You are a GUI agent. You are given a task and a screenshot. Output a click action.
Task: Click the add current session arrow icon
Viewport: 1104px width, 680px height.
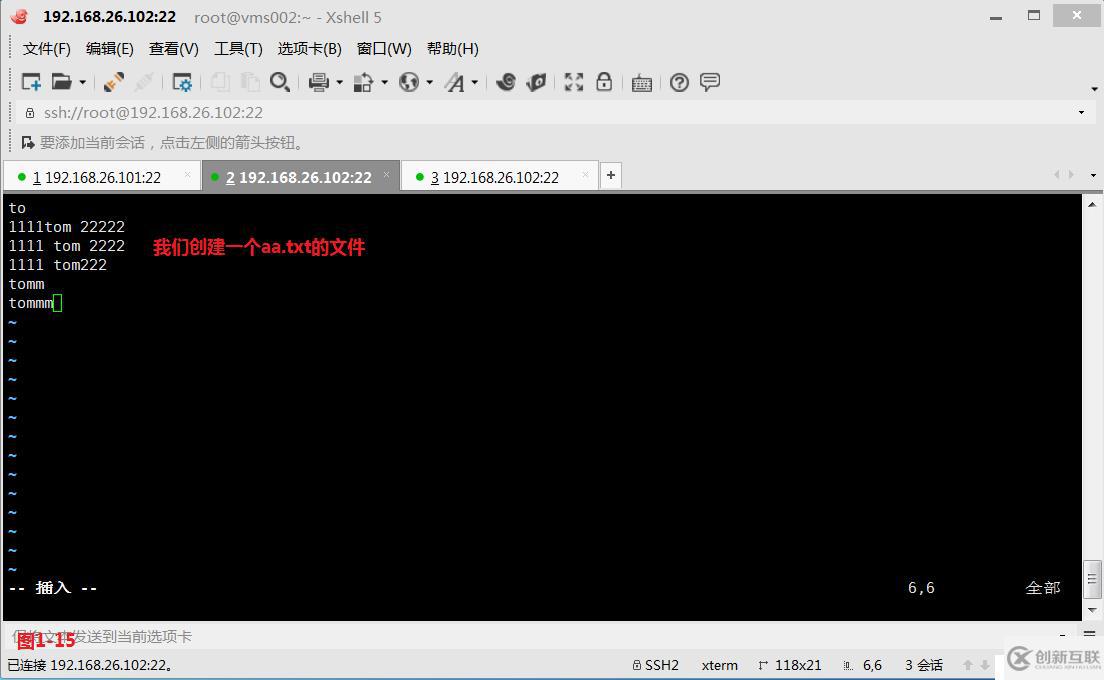coord(28,143)
